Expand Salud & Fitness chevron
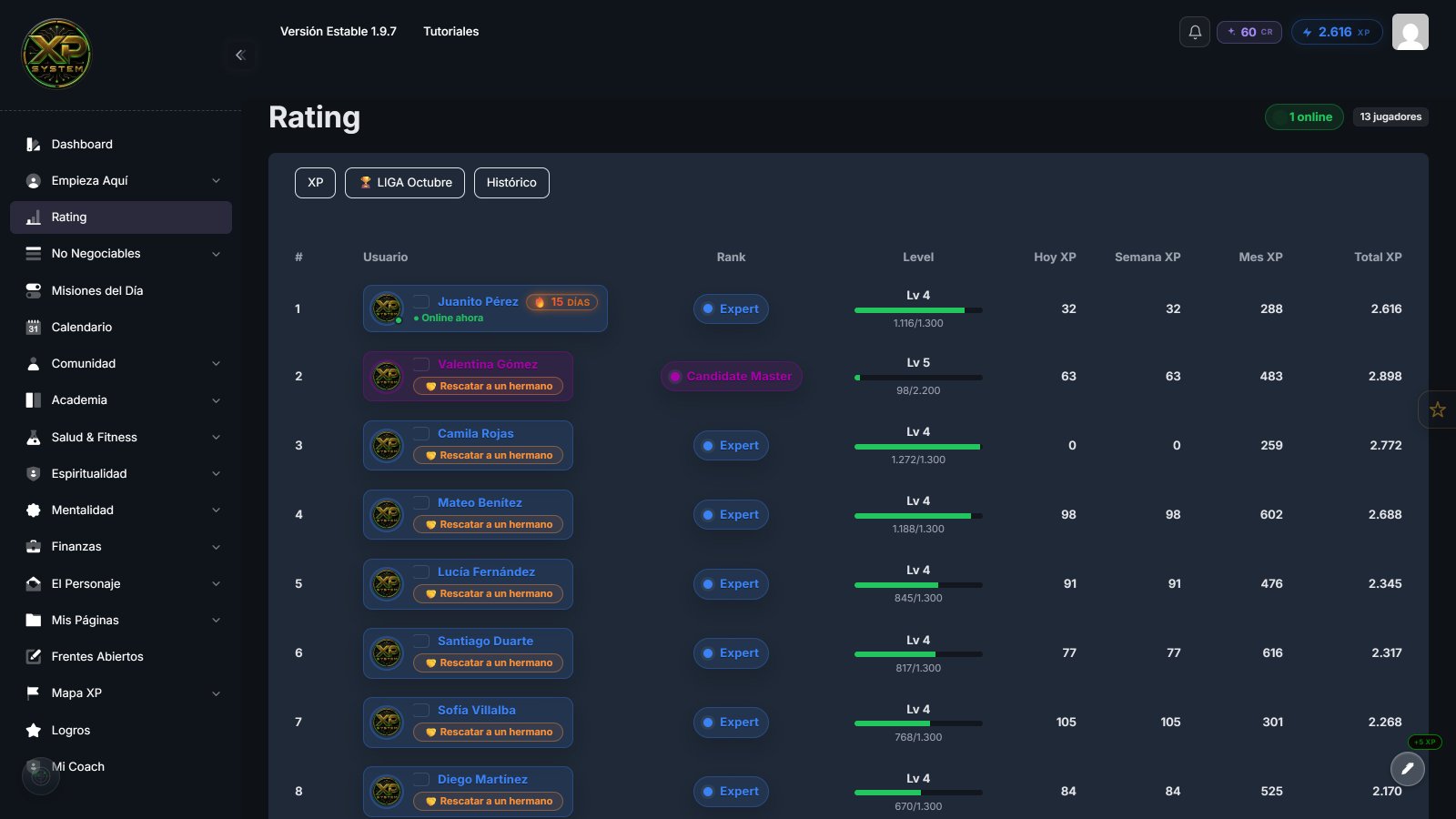The width and height of the screenshot is (1456, 819). point(216,437)
